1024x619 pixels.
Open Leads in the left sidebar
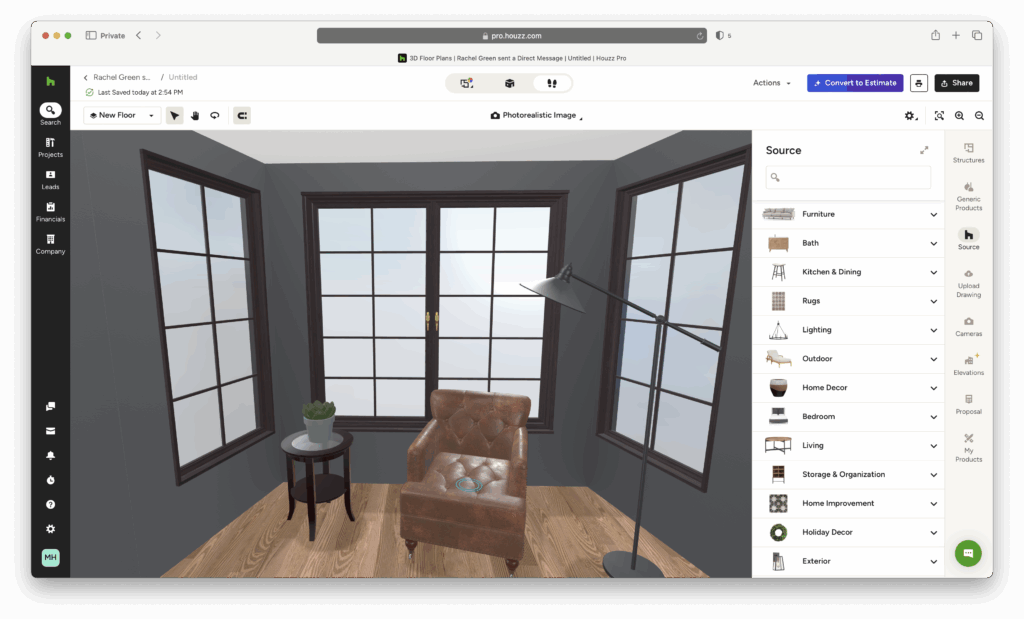pos(50,179)
